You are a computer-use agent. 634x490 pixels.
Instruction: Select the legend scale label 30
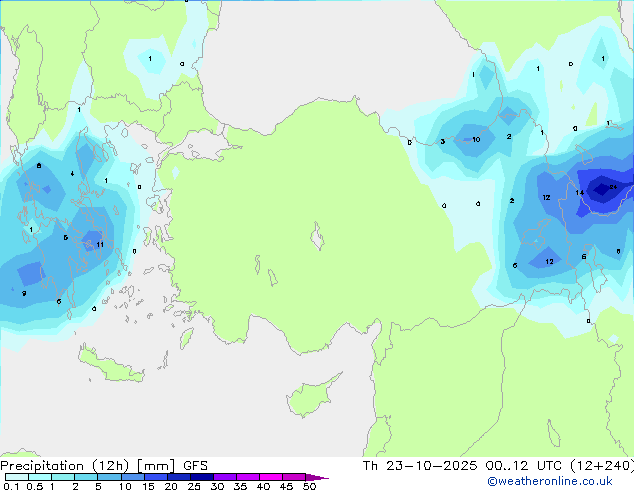(217, 486)
